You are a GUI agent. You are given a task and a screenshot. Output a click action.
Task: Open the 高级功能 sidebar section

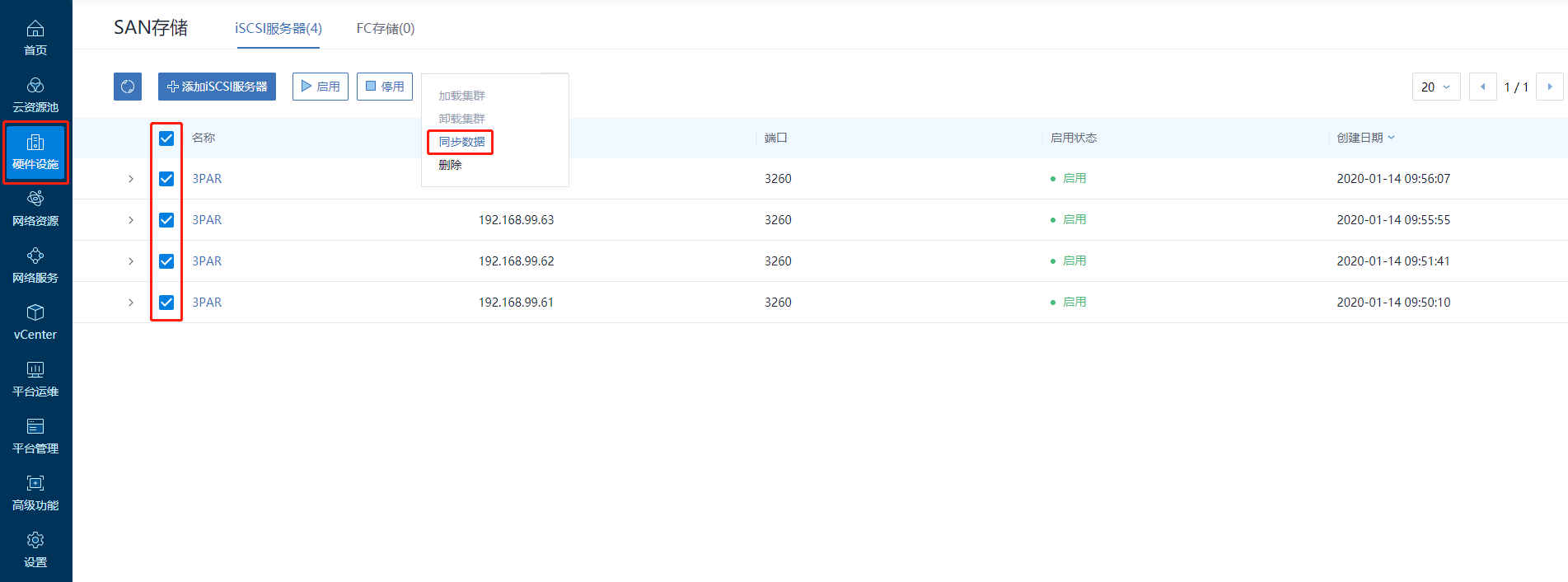(x=35, y=494)
